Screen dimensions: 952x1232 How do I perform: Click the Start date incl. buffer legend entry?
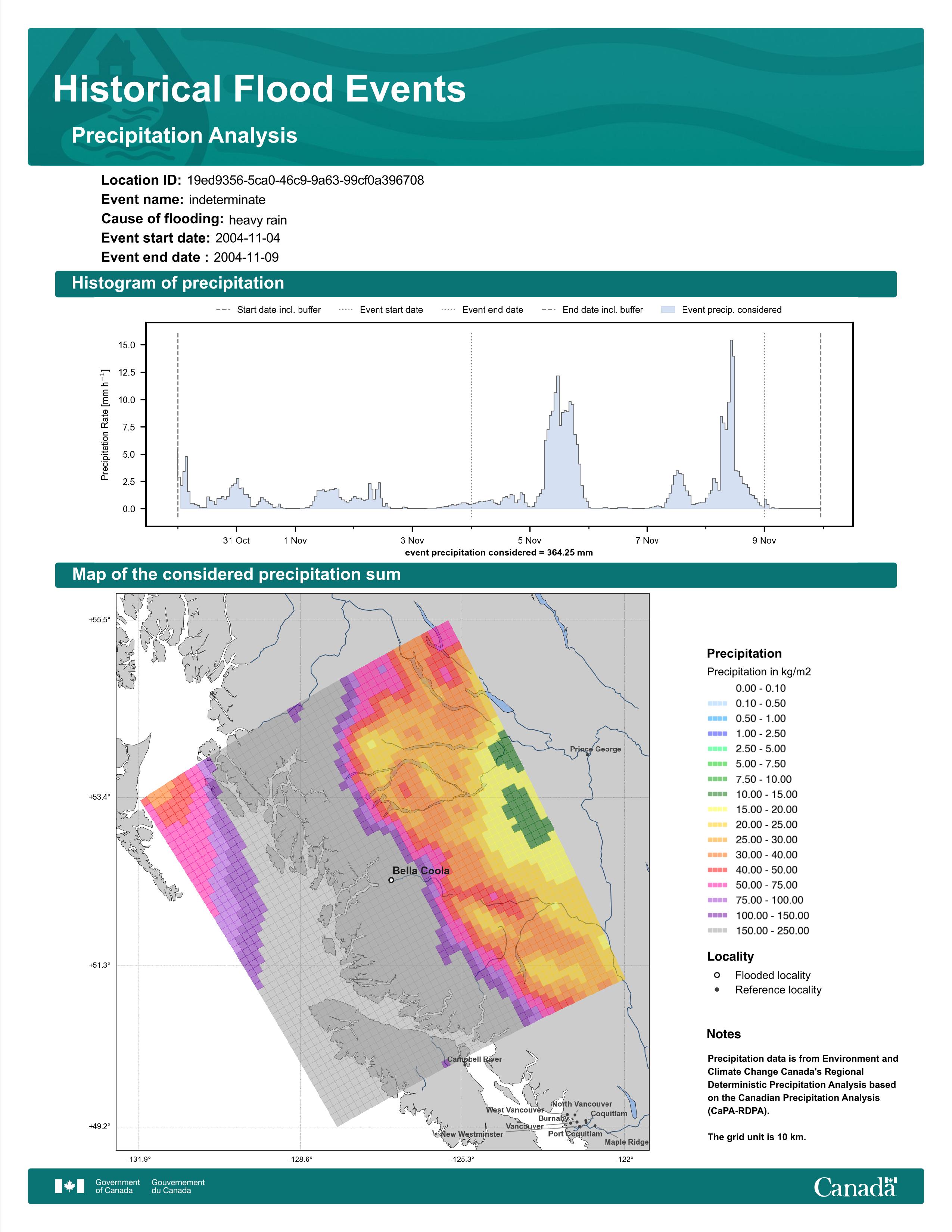click(x=268, y=310)
